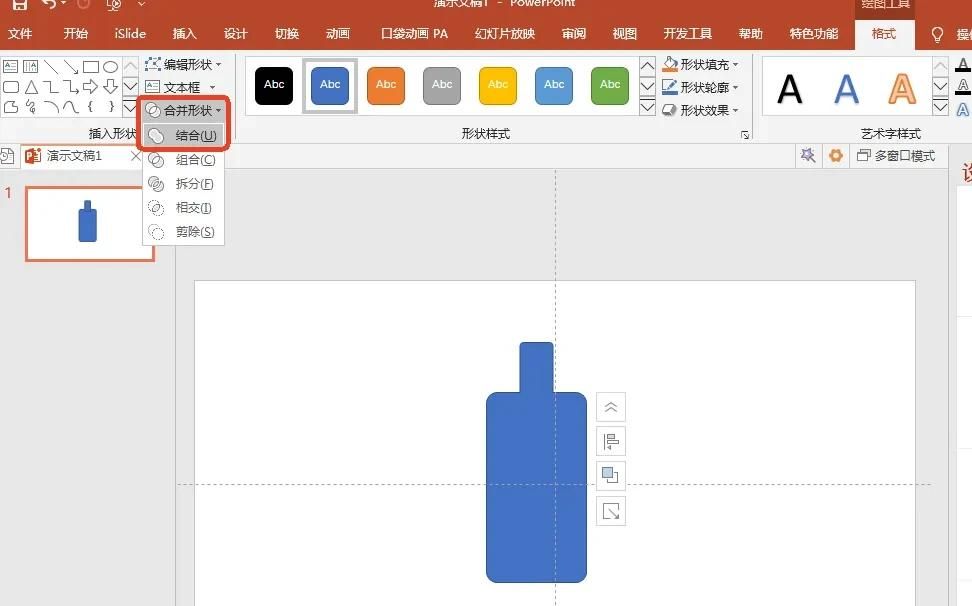
Task: Select the orange Abc shape style
Action: point(386,85)
